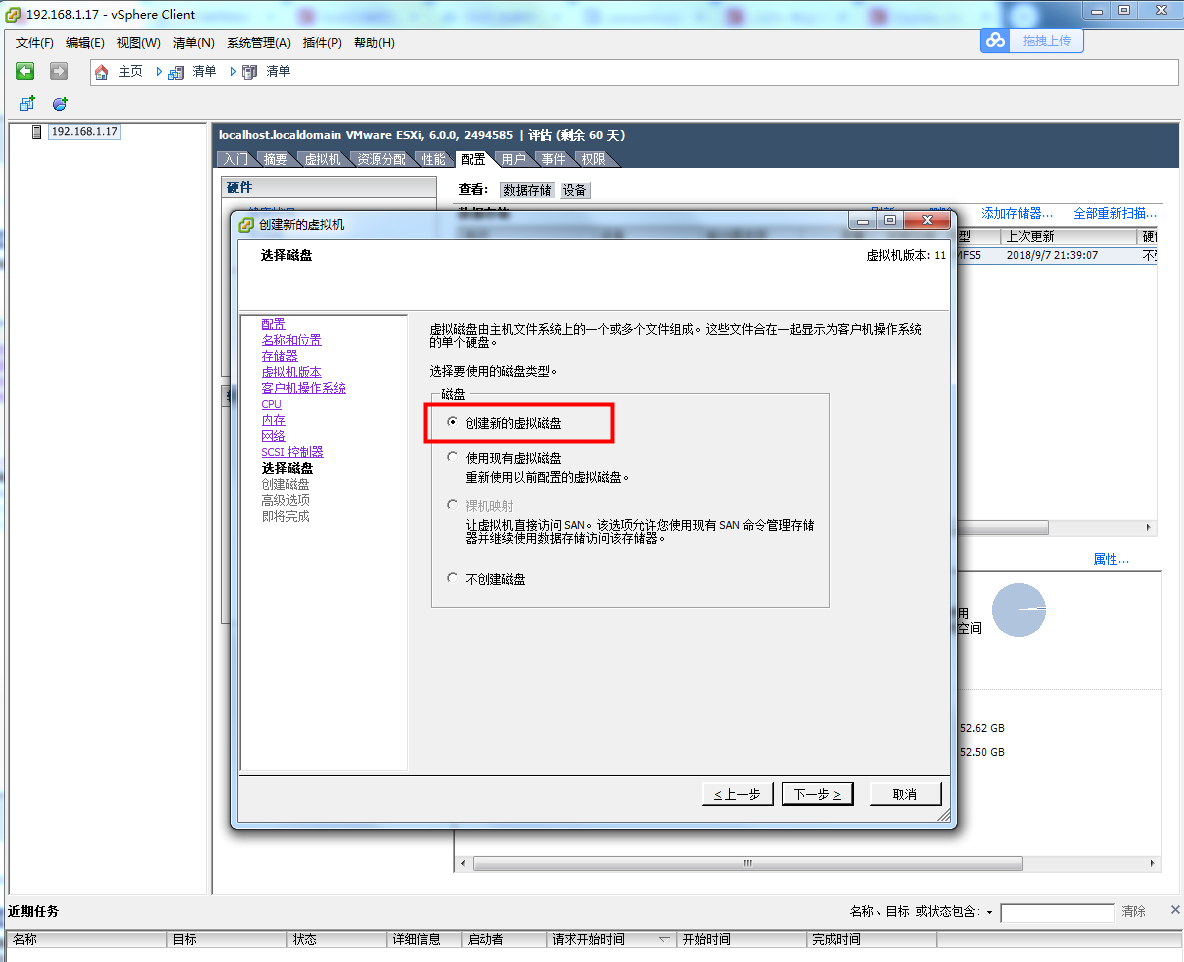Select the host server icon in the tree
The width and height of the screenshot is (1184, 962).
(x=36, y=132)
